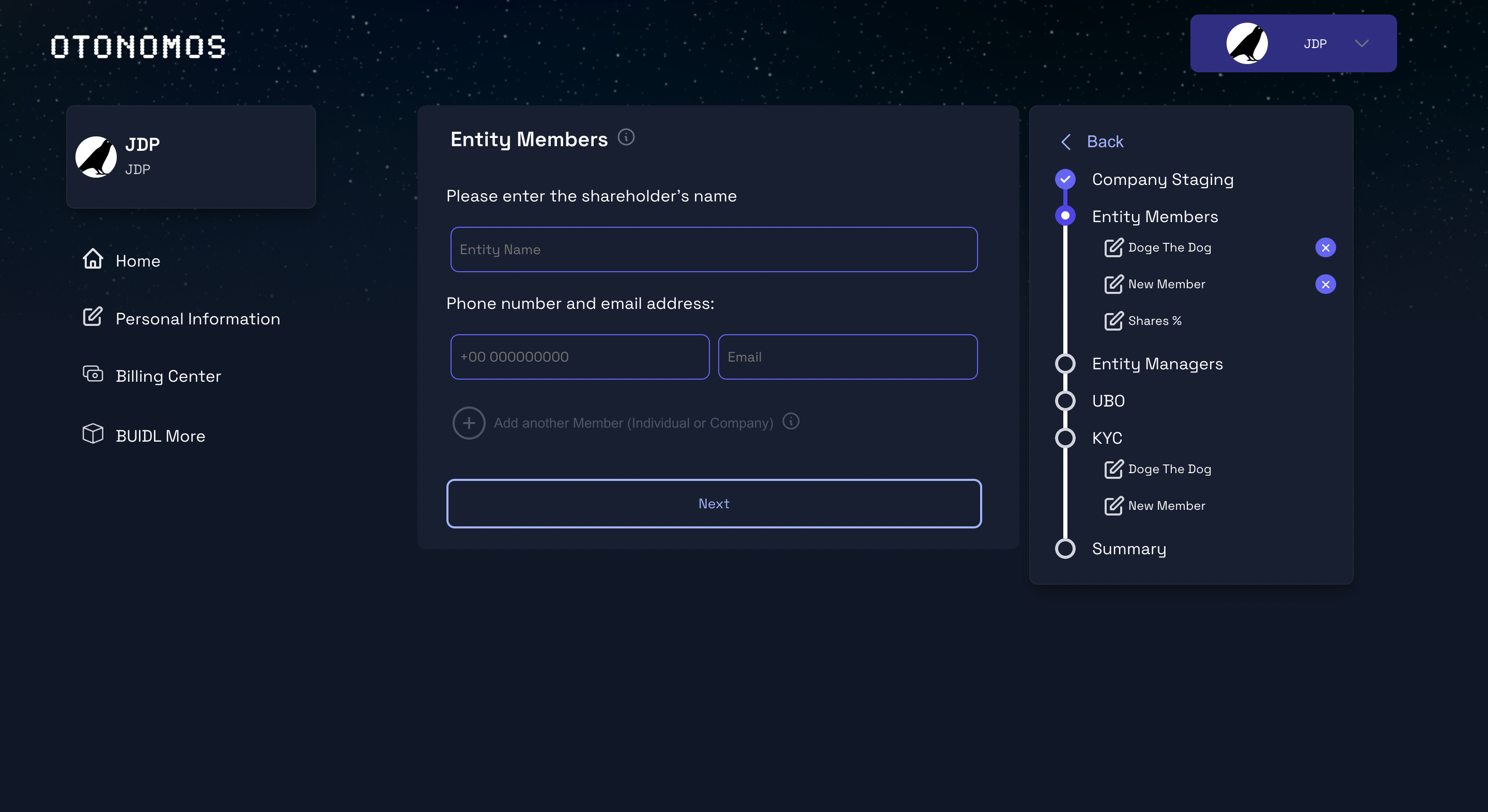Open Billing Center from sidebar
The image size is (1488, 812).
click(x=167, y=376)
